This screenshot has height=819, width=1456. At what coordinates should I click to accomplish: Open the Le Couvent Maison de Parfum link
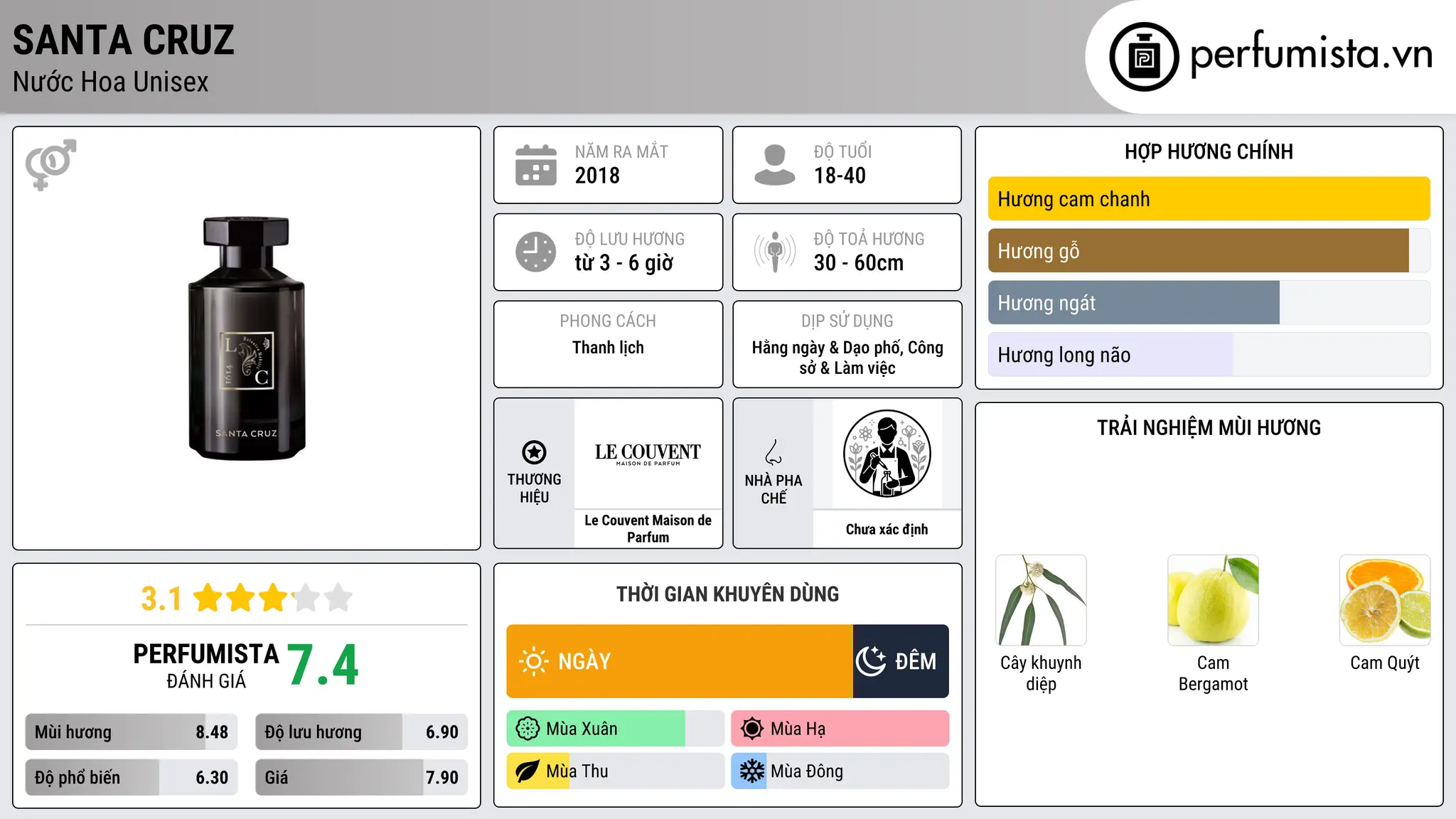click(648, 529)
